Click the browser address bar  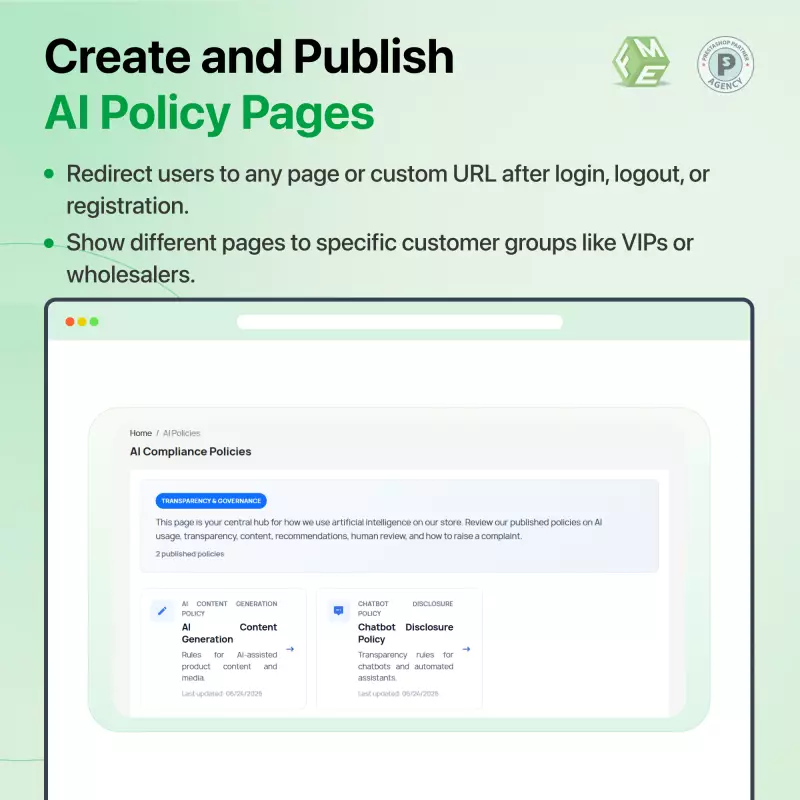point(399,322)
